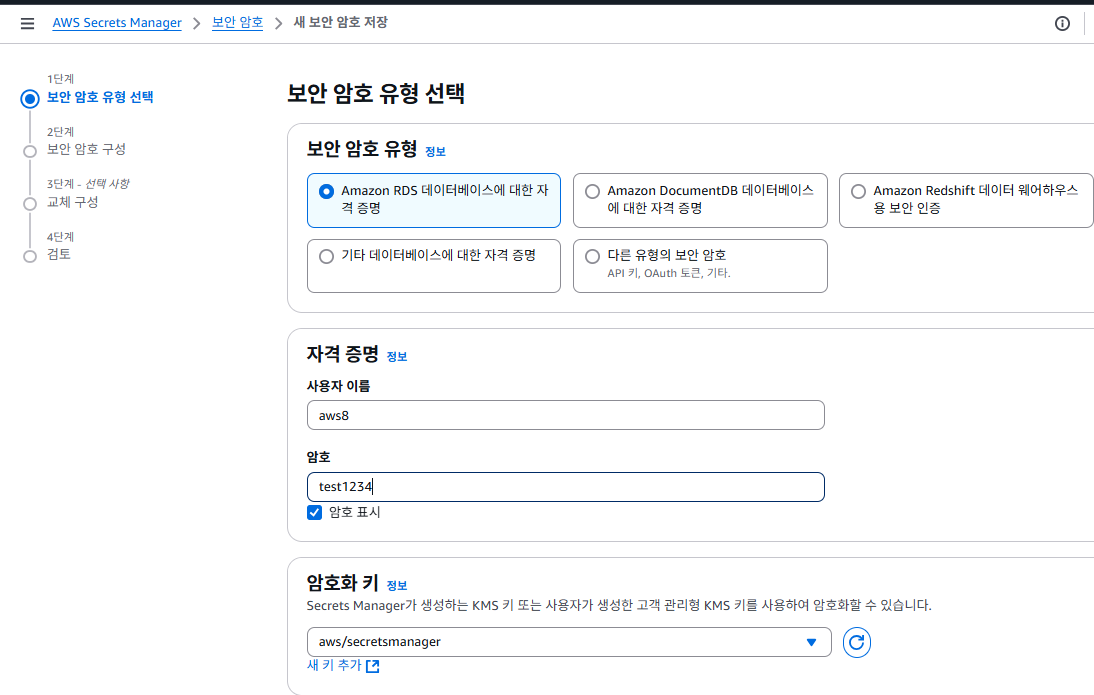This screenshot has width=1094, height=695.
Task: Open the info panel icon
Action: click(x=1062, y=24)
